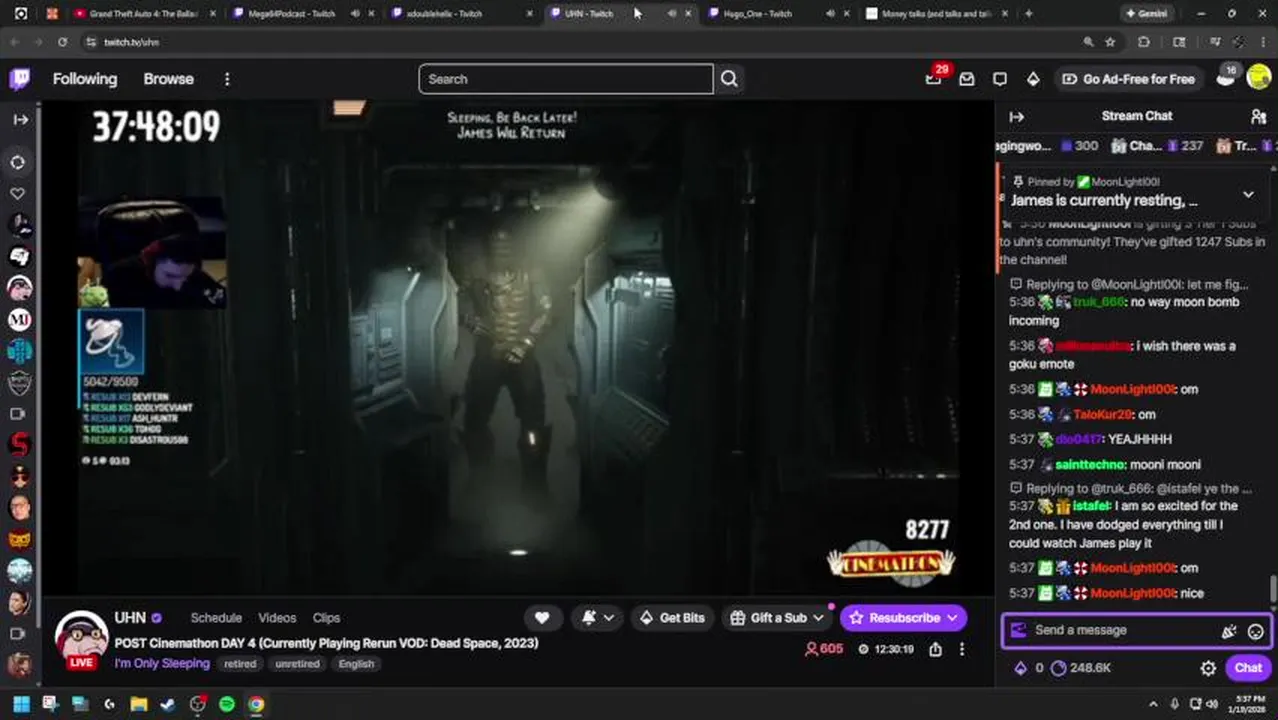Click the magnifier search button

pyautogui.click(x=729, y=79)
